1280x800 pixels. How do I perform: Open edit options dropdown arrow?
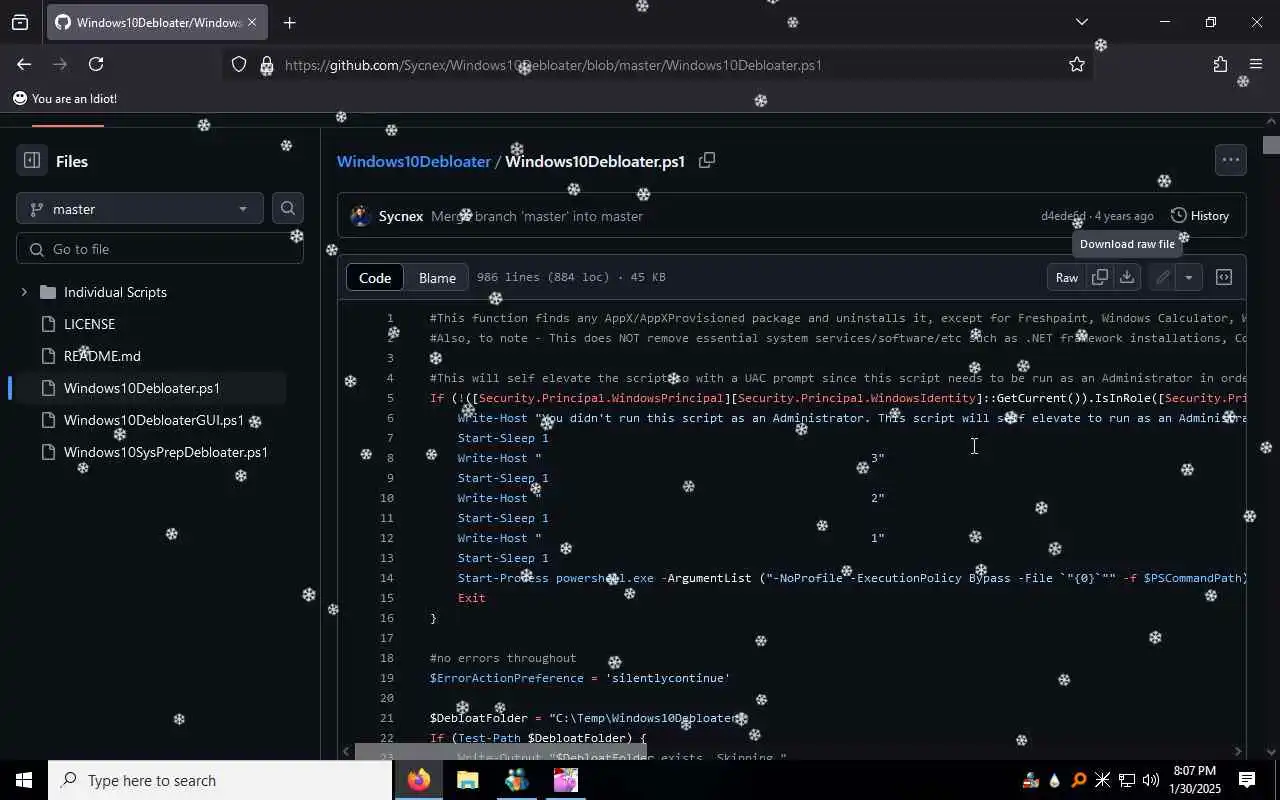click(1188, 277)
